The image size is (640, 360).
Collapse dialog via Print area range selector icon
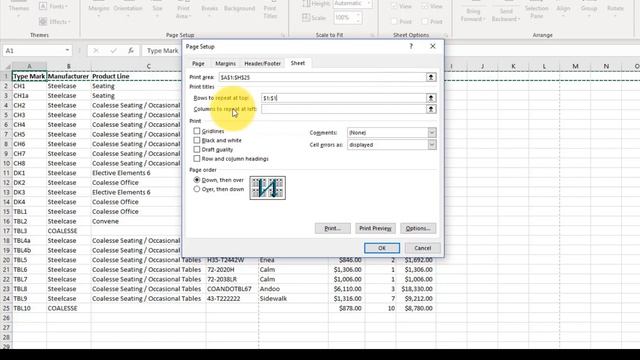(x=431, y=77)
